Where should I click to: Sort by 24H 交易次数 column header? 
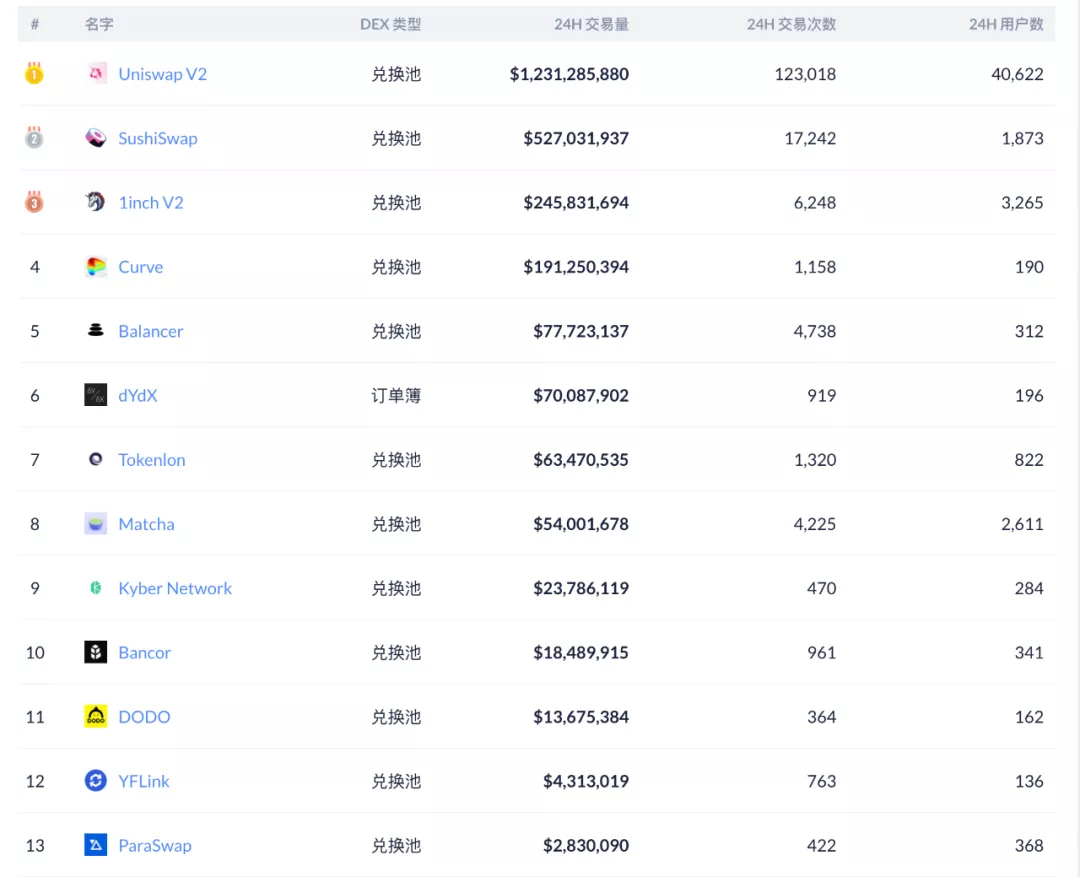click(x=791, y=24)
